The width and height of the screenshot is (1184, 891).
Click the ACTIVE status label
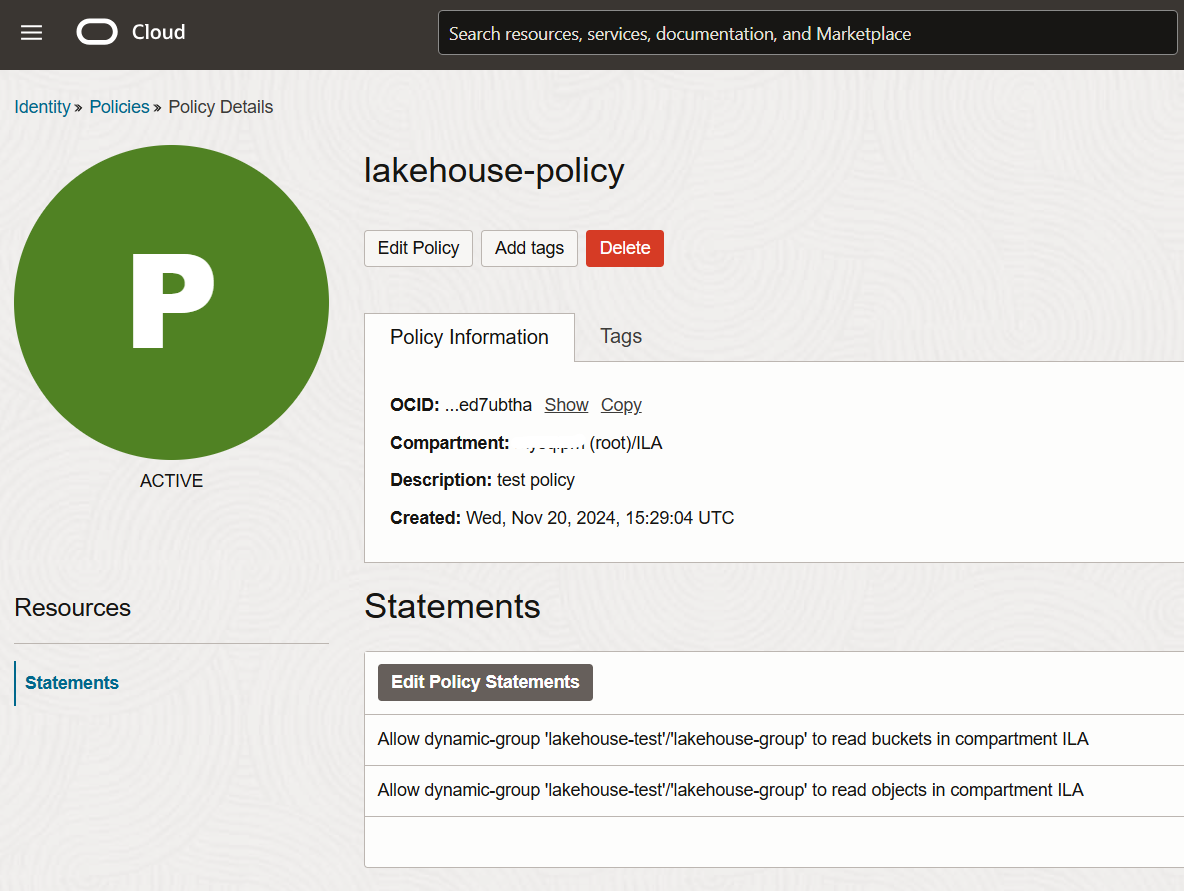tap(171, 481)
